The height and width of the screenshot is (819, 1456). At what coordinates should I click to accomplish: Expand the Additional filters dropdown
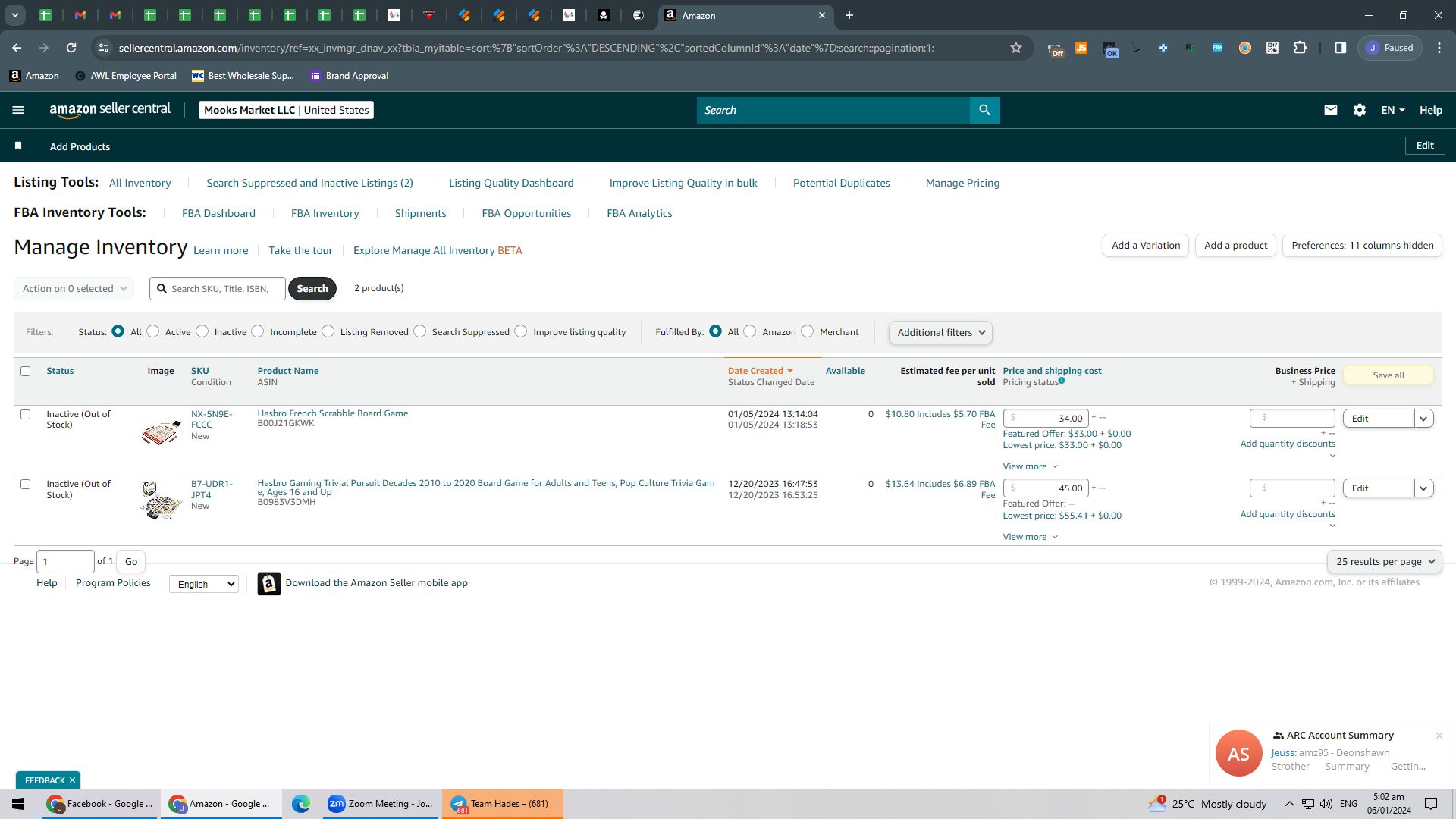tap(940, 332)
